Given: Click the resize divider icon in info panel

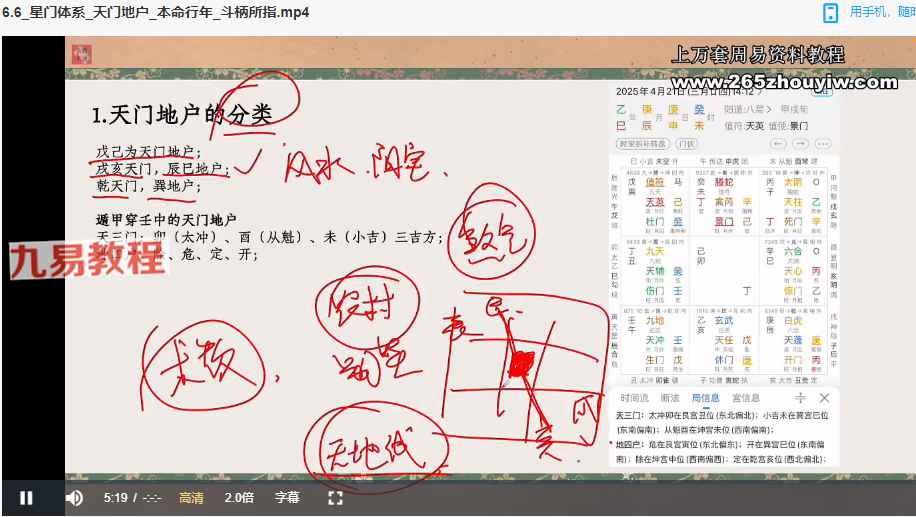Looking at the screenshot, I should (x=800, y=397).
